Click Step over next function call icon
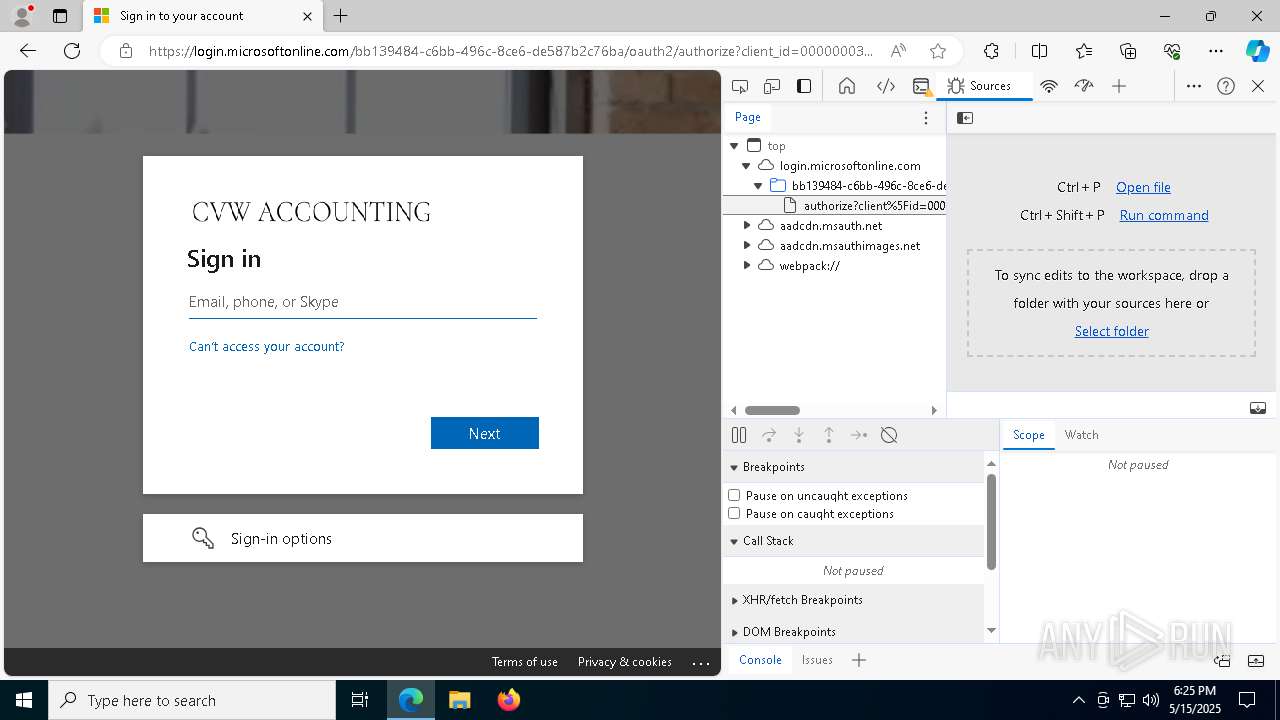 click(x=769, y=435)
